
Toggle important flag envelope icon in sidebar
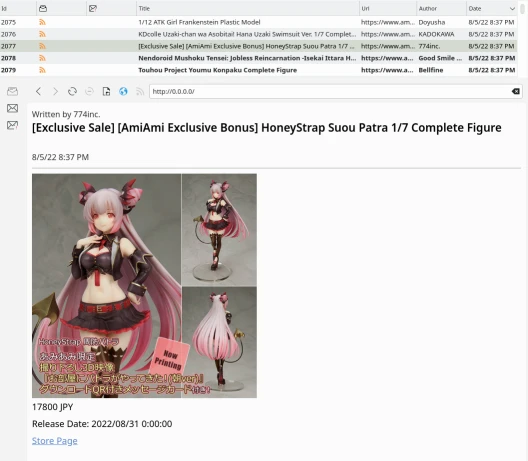[x=12, y=125]
